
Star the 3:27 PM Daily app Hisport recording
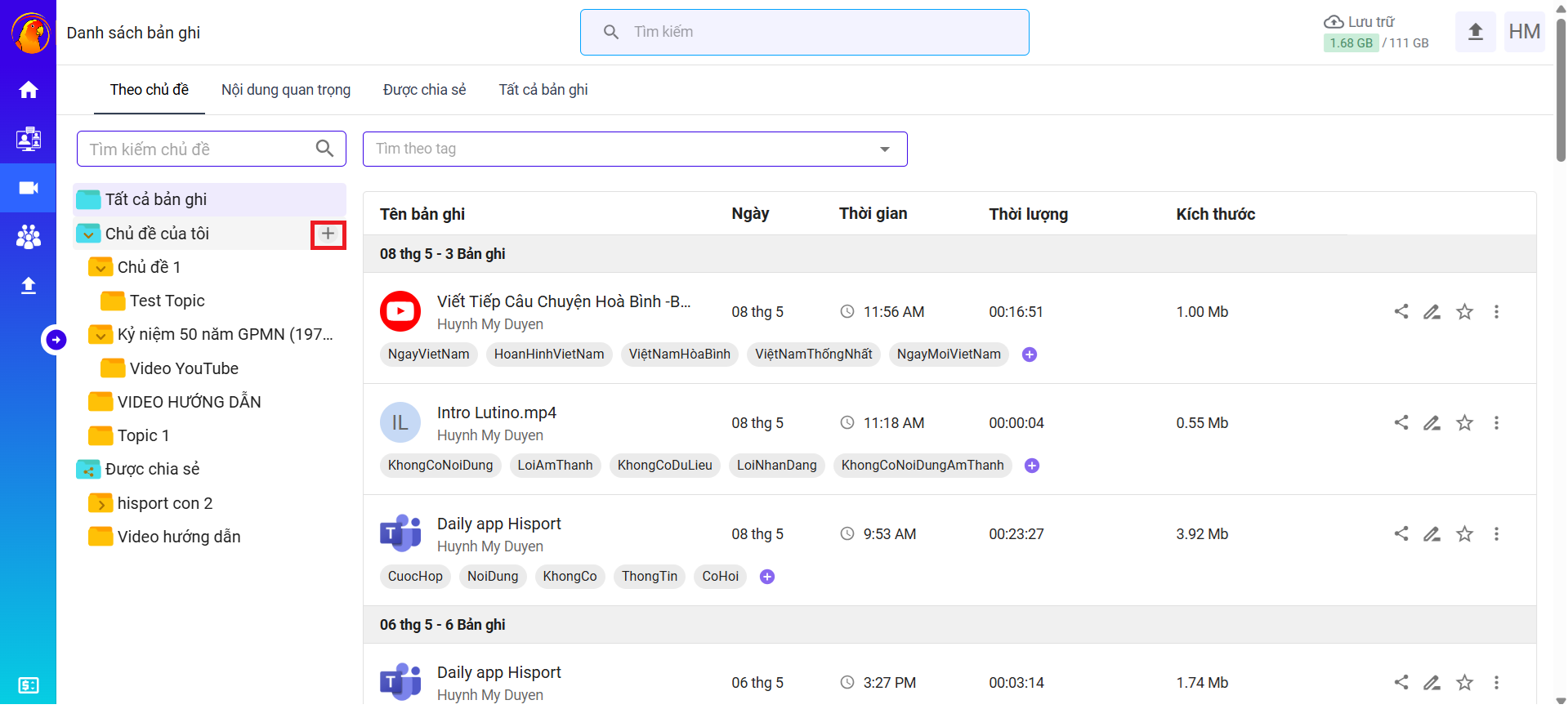(1465, 682)
